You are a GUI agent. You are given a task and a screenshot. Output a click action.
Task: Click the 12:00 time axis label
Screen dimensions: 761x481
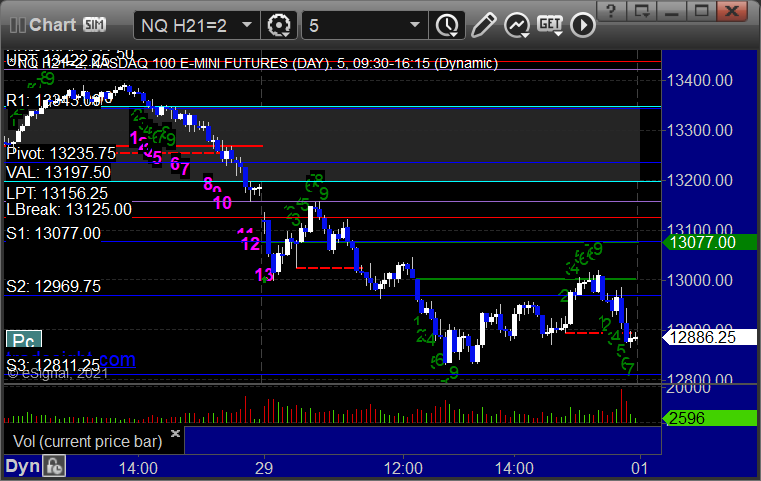point(403,468)
